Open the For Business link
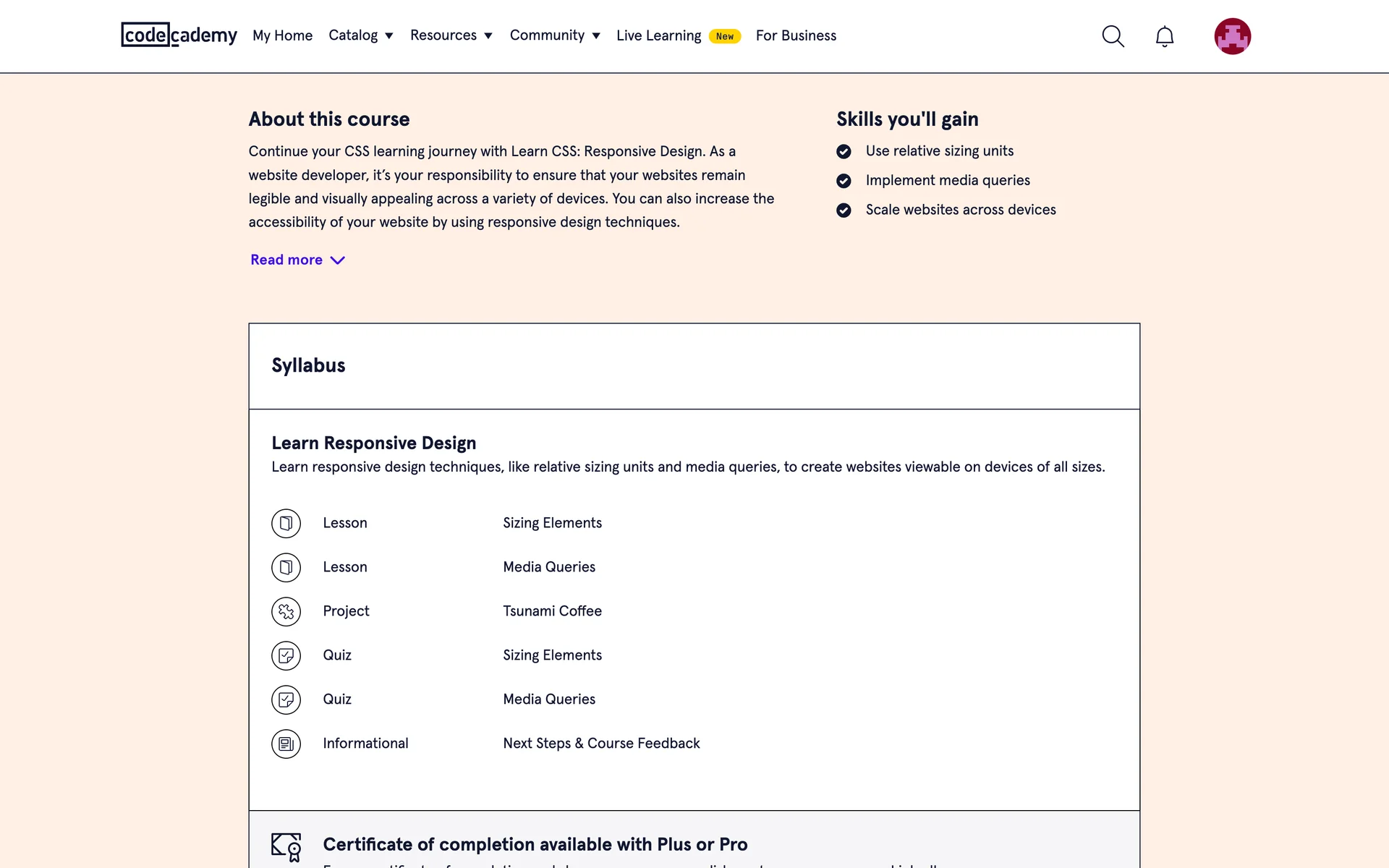This screenshot has width=1389, height=868. point(796,35)
